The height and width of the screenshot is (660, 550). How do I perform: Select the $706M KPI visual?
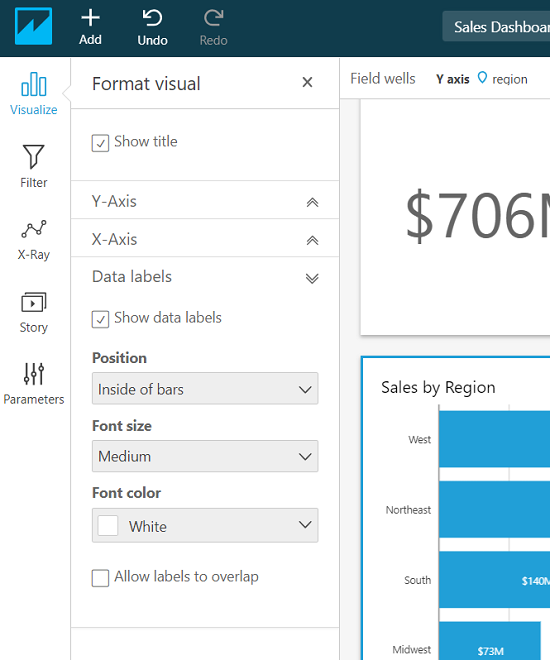click(455, 217)
